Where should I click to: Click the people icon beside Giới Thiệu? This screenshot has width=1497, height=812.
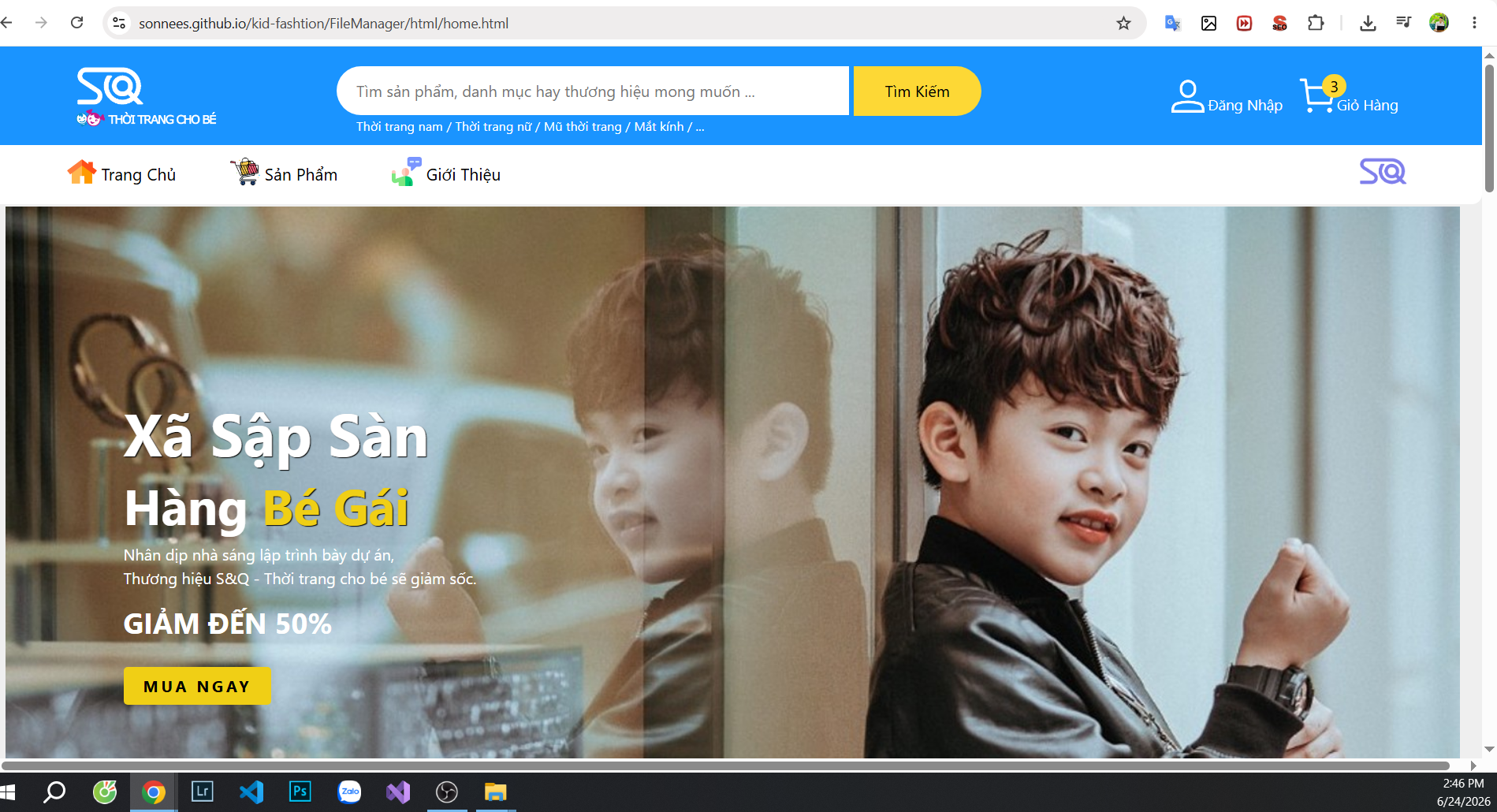(406, 172)
